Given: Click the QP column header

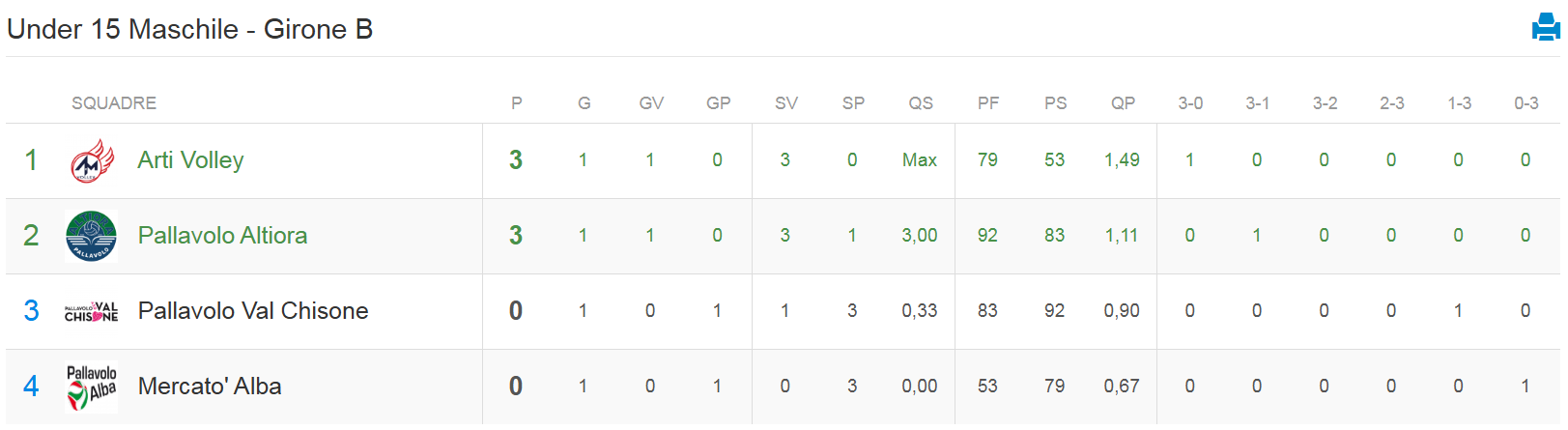Looking at the screenshot, I should click(x=1123, y=103).
